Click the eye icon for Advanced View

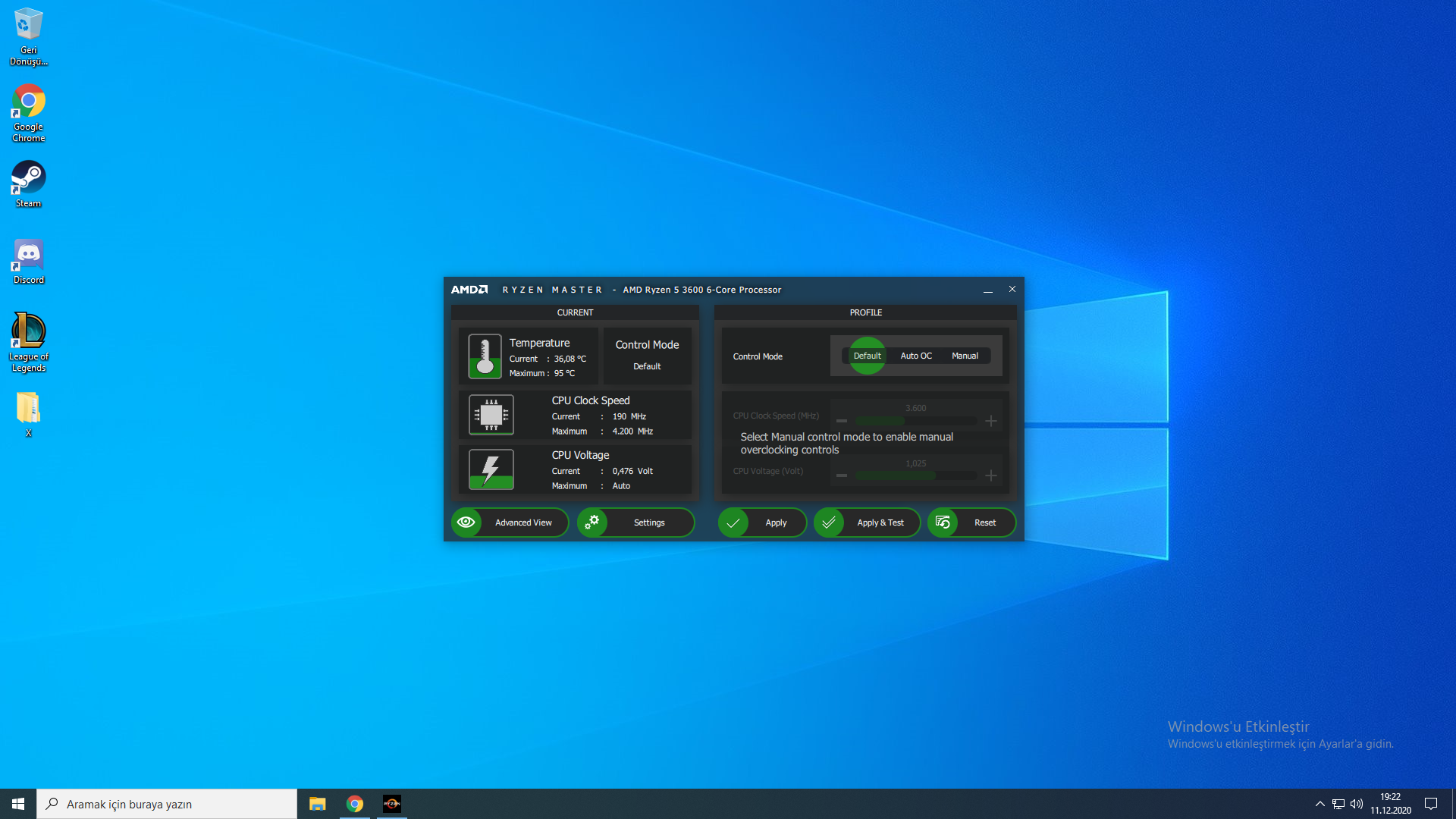tap(466, 522)
